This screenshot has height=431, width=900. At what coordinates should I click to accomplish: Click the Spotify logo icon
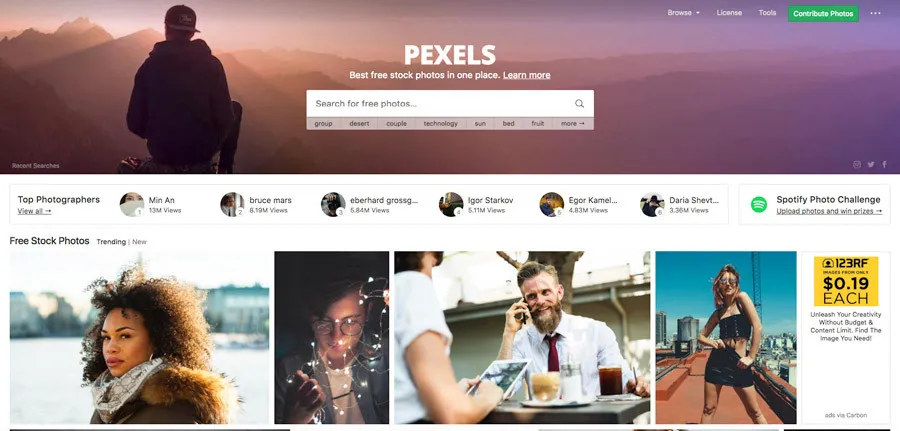[759, 204]
